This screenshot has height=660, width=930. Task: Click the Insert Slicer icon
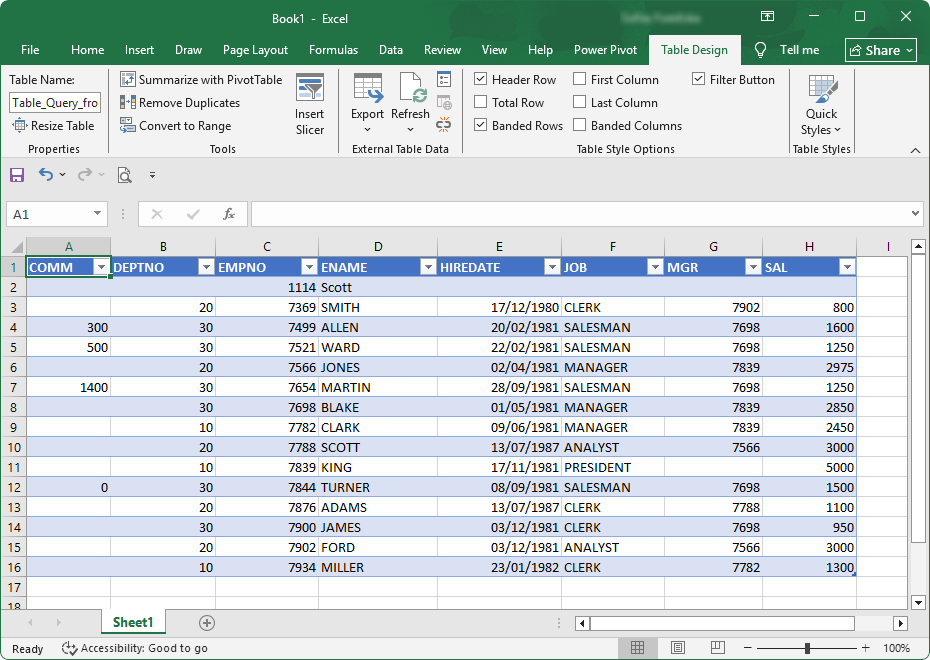click(x=310, y=88)
